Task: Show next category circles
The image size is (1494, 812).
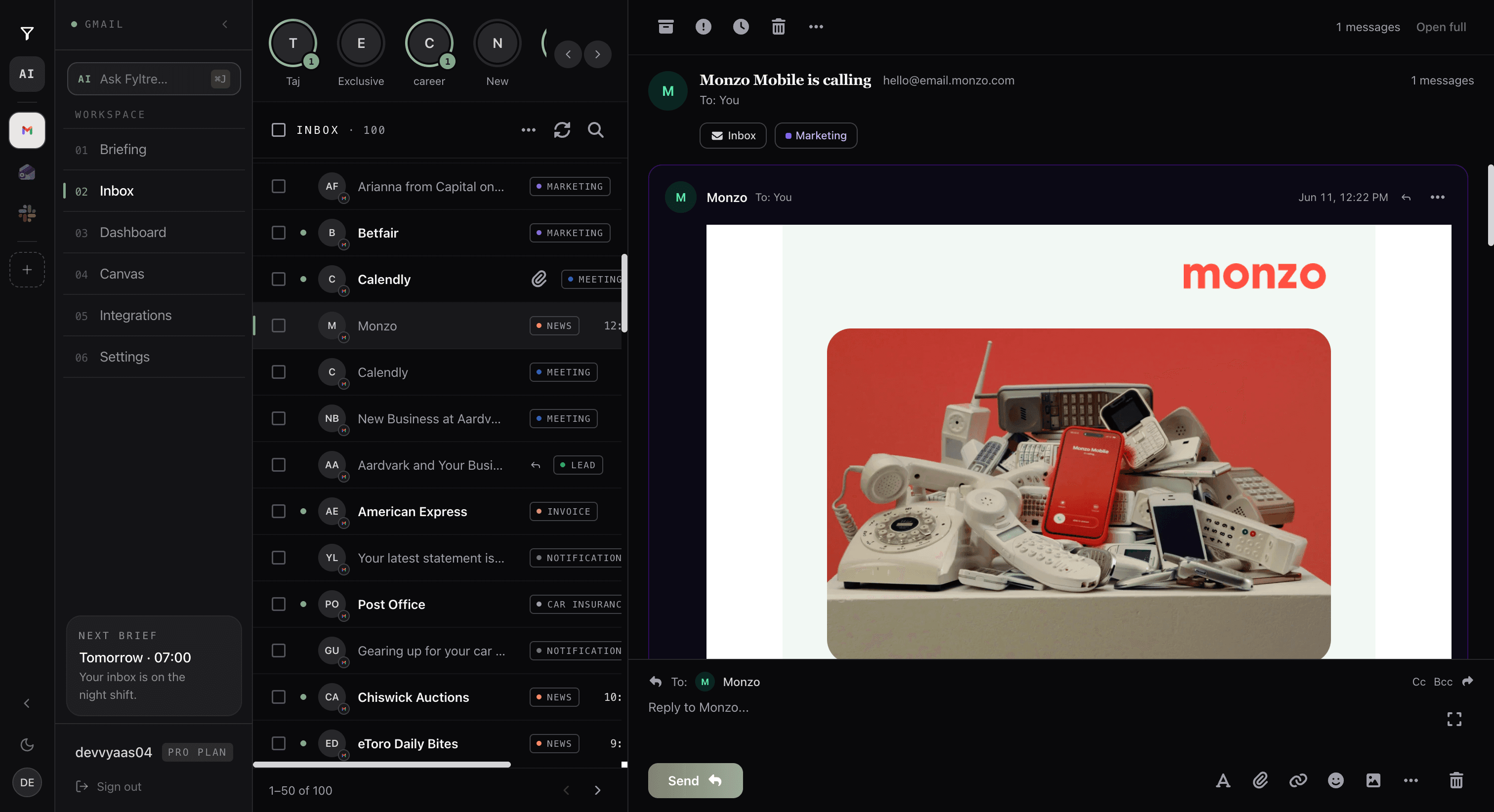Action: tap(598, 54)
